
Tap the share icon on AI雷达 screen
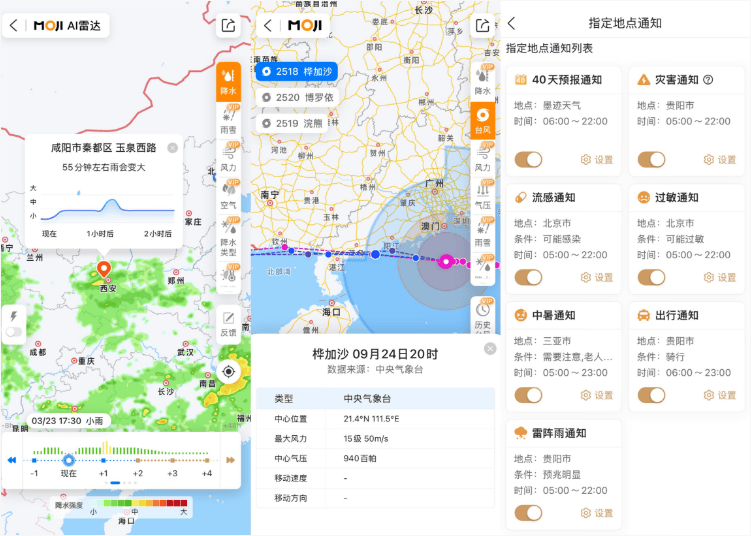click(228, 26)
